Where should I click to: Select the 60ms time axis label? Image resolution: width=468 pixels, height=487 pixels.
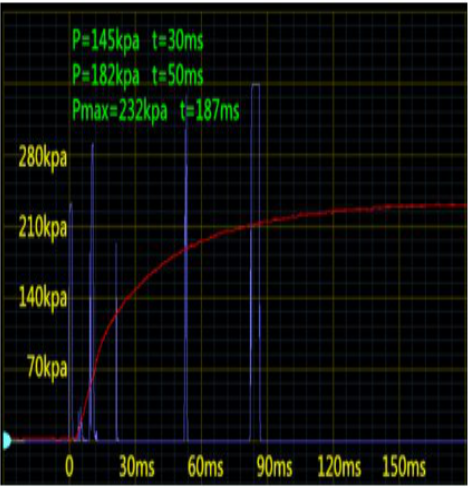pos(205,466)
